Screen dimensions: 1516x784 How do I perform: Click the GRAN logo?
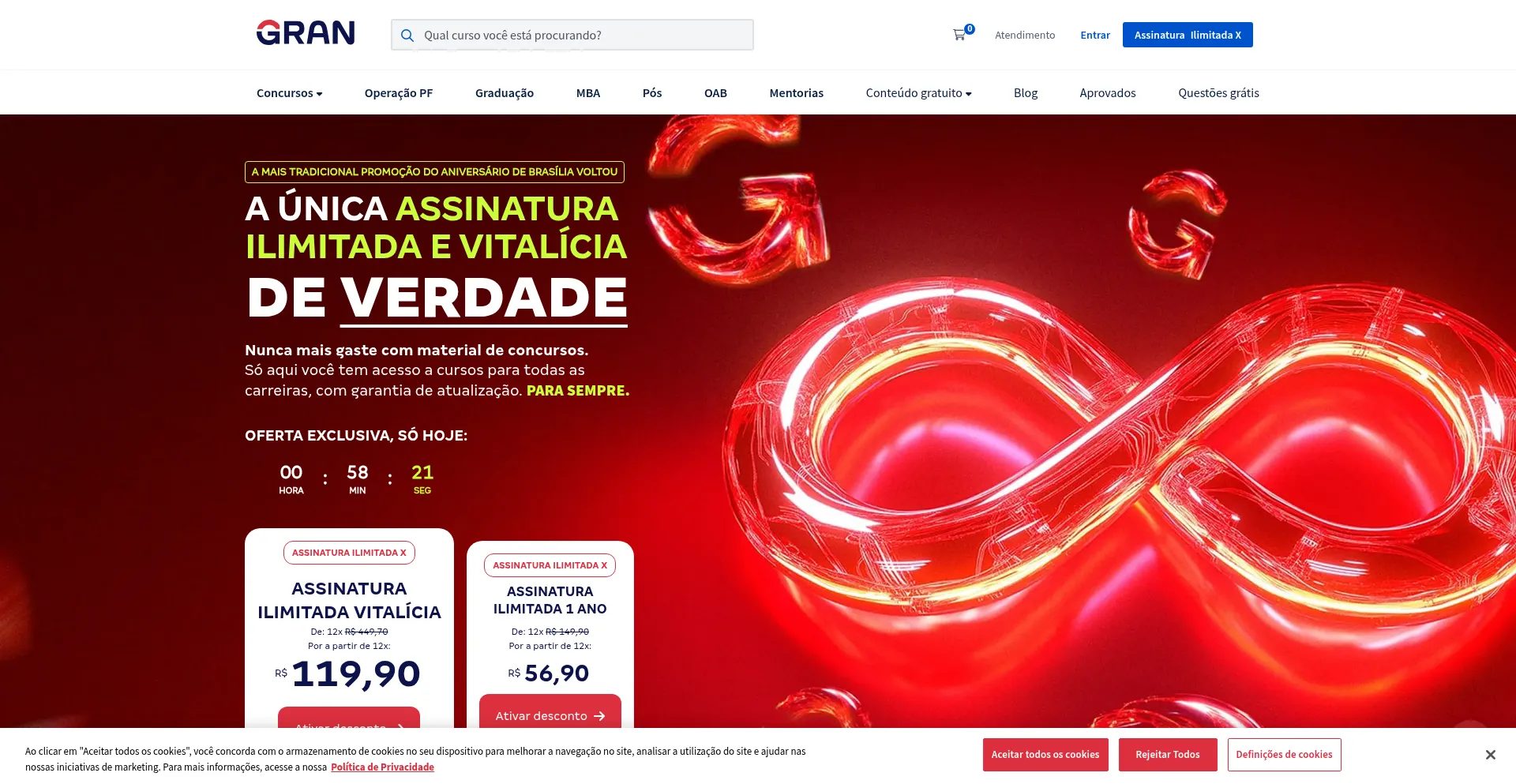point(306,33)
